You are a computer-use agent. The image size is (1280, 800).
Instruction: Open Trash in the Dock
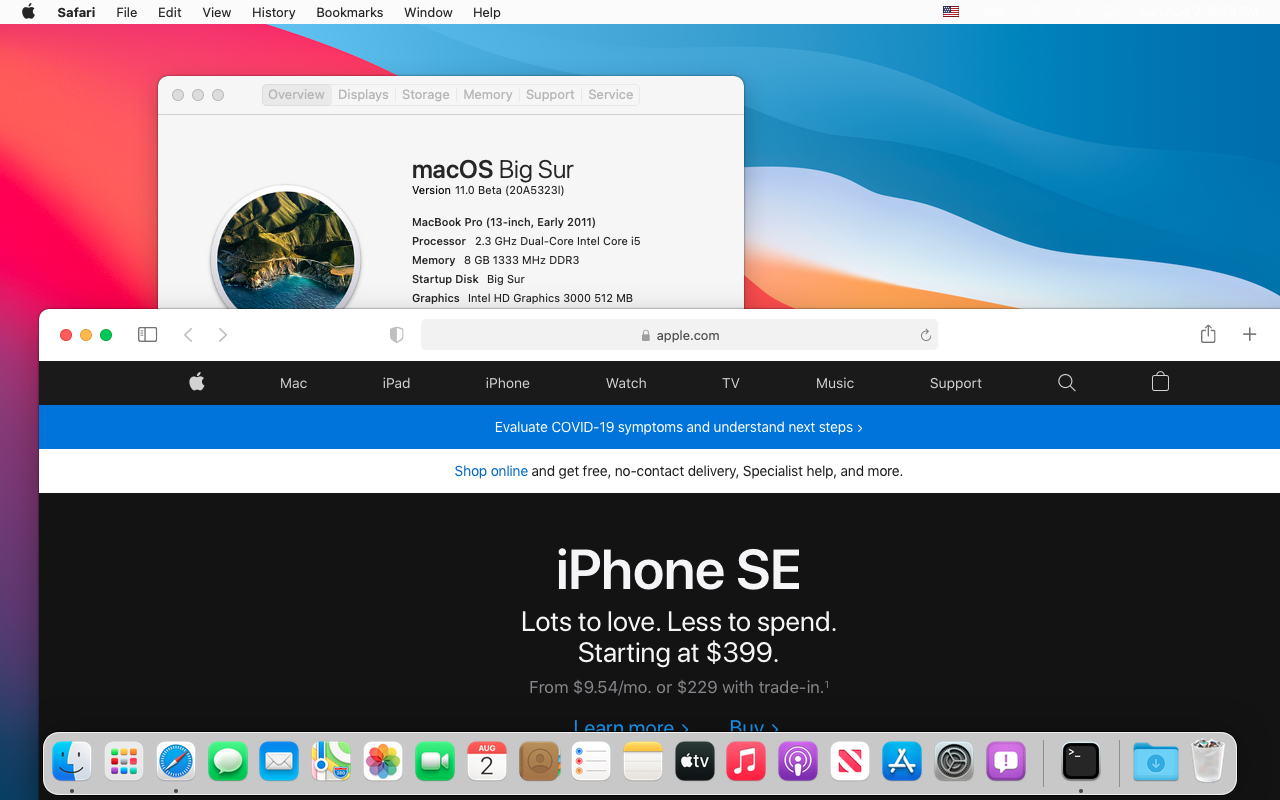tap(1208, 762)
